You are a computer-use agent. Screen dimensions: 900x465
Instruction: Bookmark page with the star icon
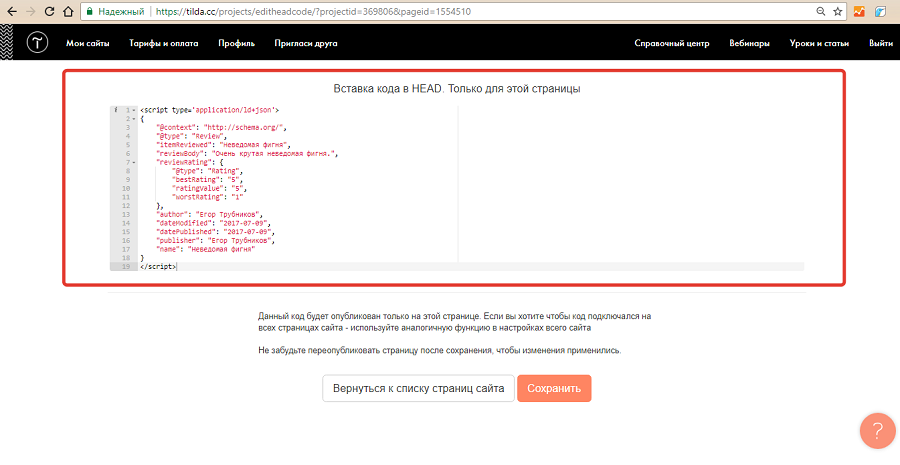tap(837, 11)
